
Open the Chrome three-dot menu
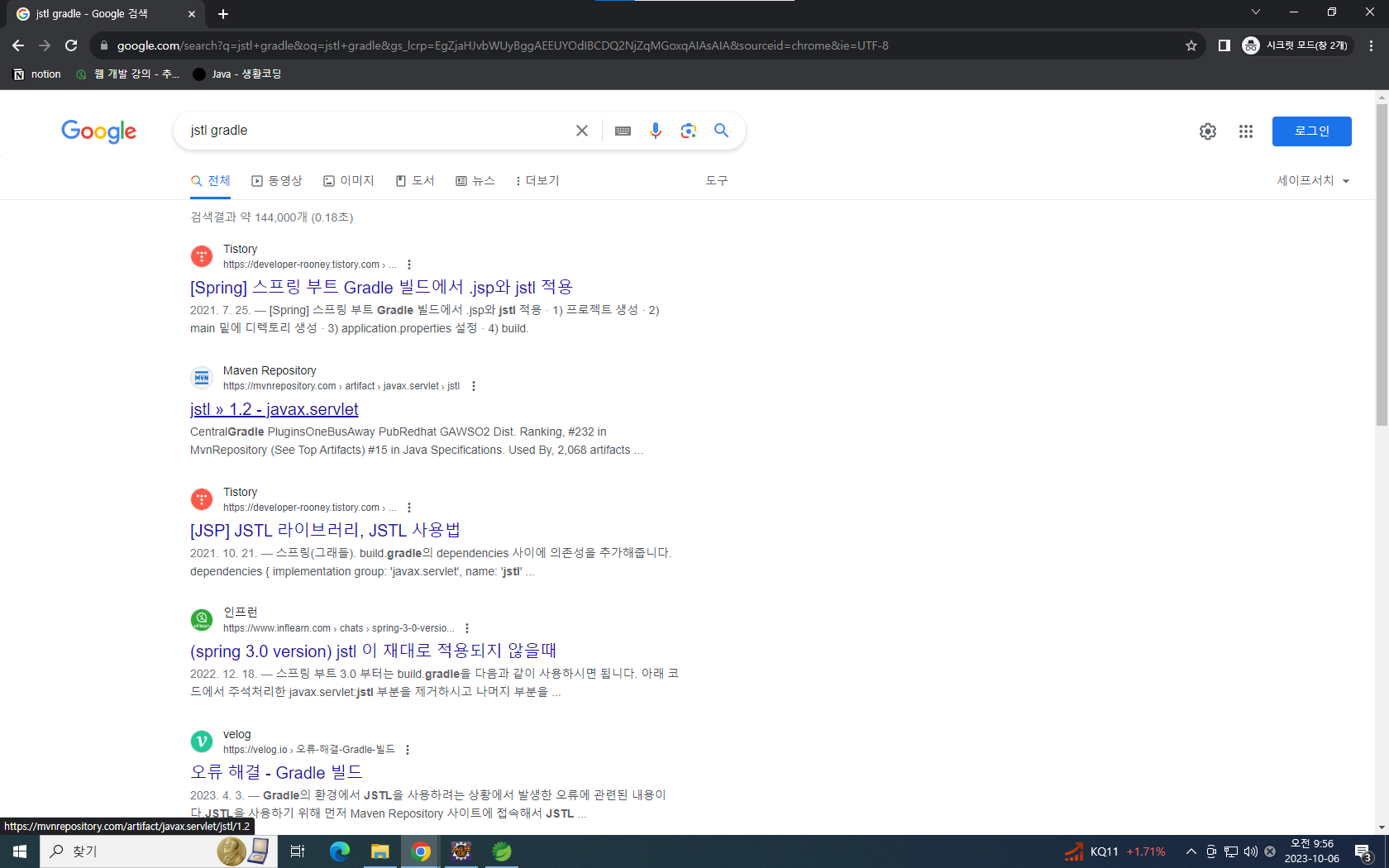pos(1372,45)
